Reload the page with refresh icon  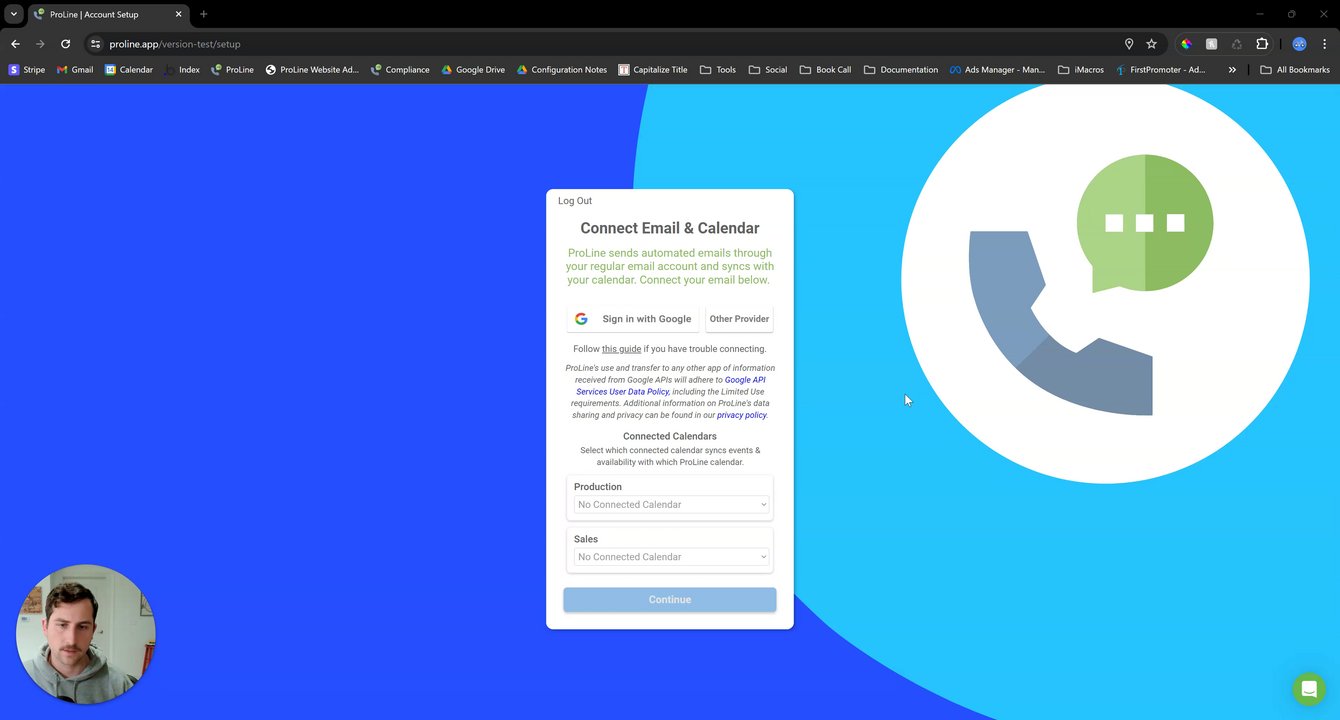65,44
